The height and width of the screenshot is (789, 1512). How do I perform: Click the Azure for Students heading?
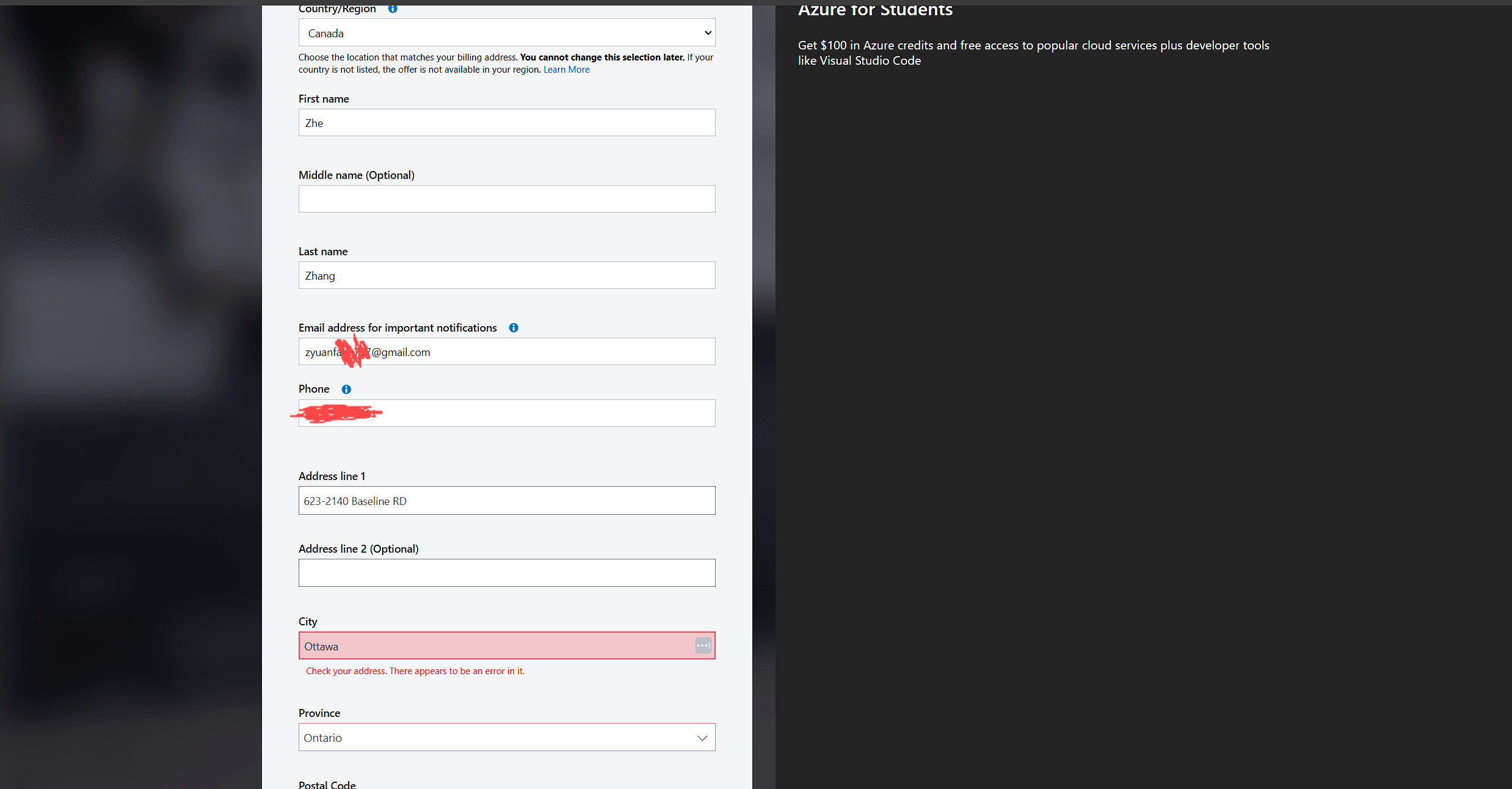point(874,10)
